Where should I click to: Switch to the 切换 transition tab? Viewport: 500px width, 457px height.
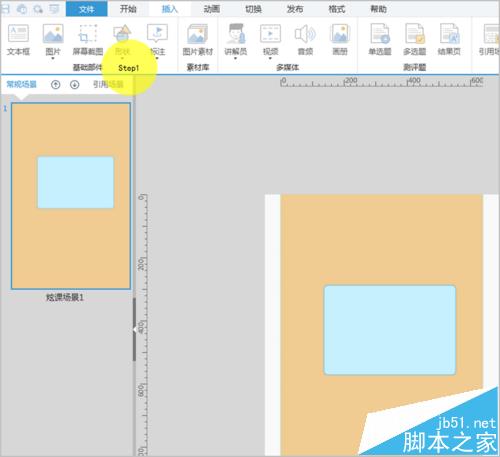pyautogui.click(x=253, y=9)
